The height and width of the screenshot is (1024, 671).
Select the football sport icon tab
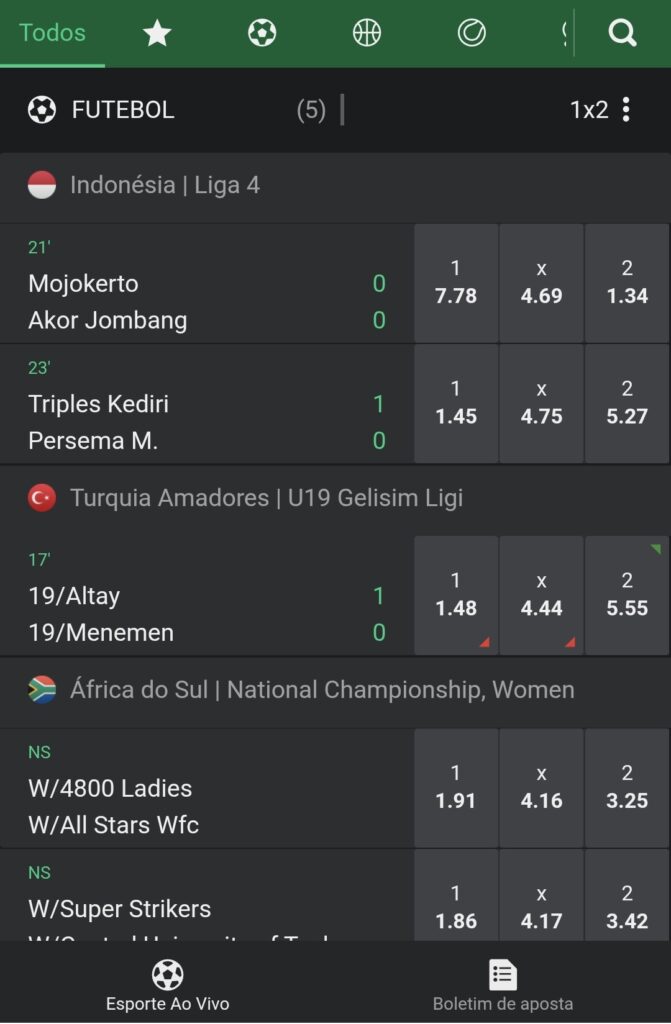click(x=262, y=34)
